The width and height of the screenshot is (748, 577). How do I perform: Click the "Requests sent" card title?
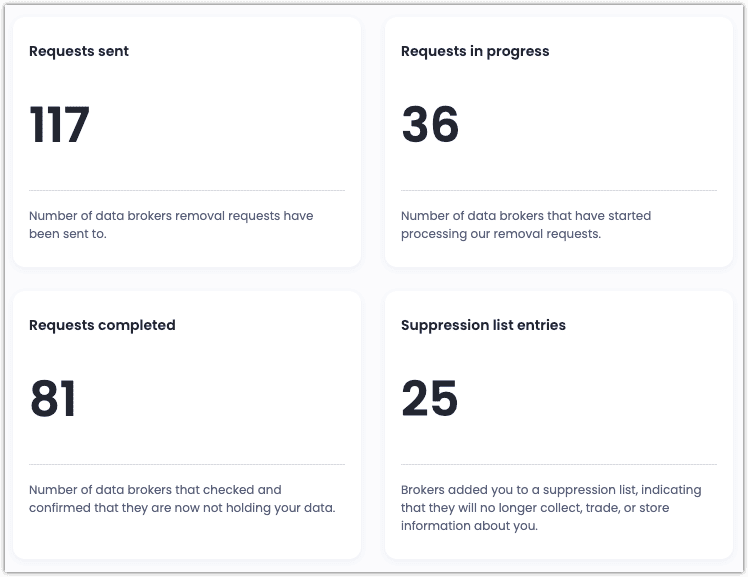click(x=79, y=51)
